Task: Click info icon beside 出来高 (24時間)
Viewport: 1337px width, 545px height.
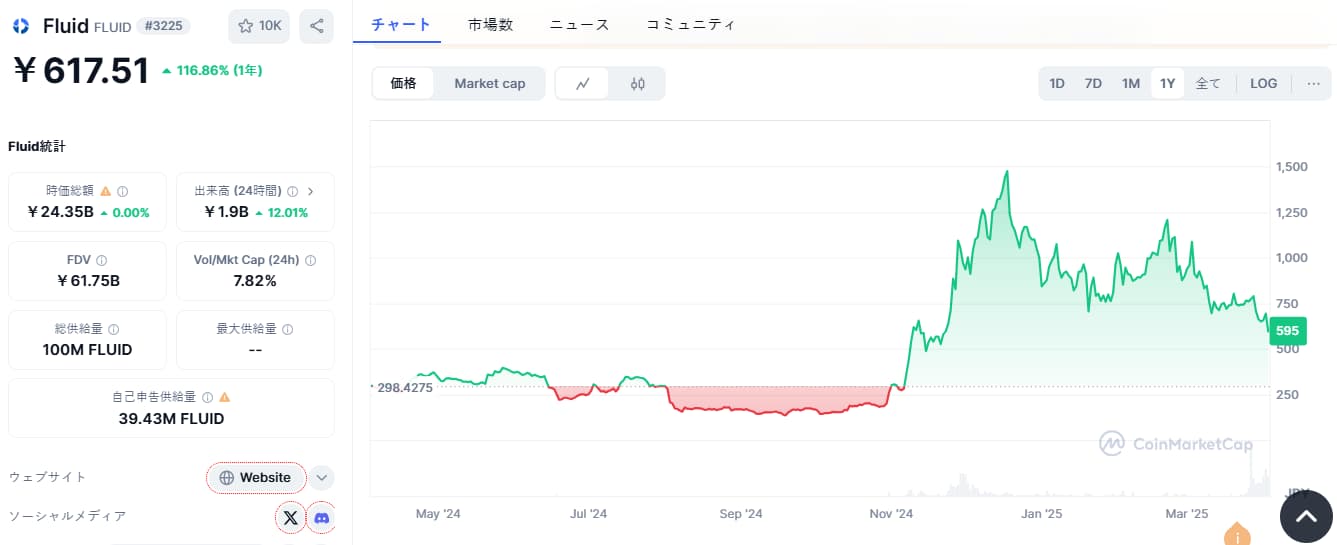Action: tap(293, 191)
